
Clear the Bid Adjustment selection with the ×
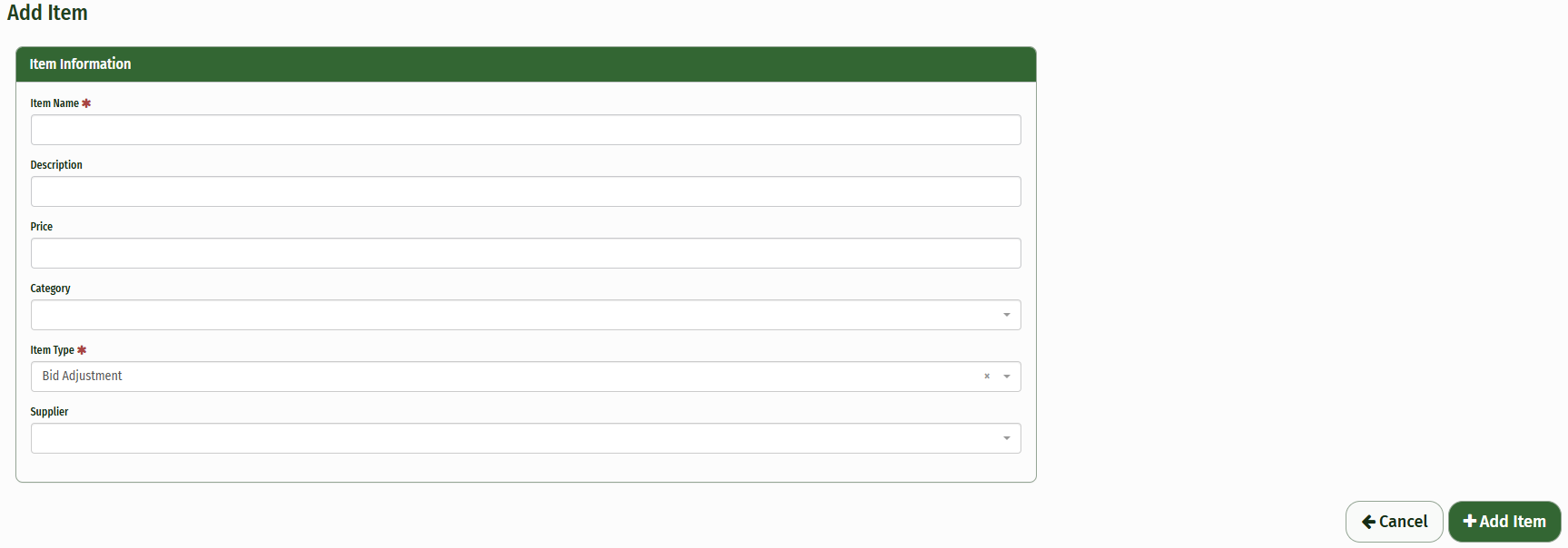tap(987, 377)
